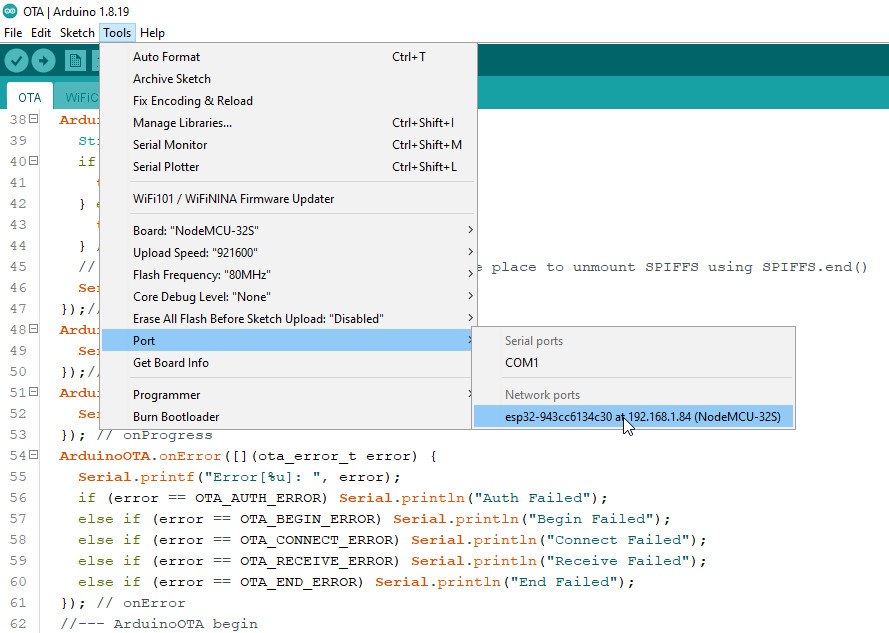Expand the Programmer submenu
The image size is (889, 633).
coord(288,395)
